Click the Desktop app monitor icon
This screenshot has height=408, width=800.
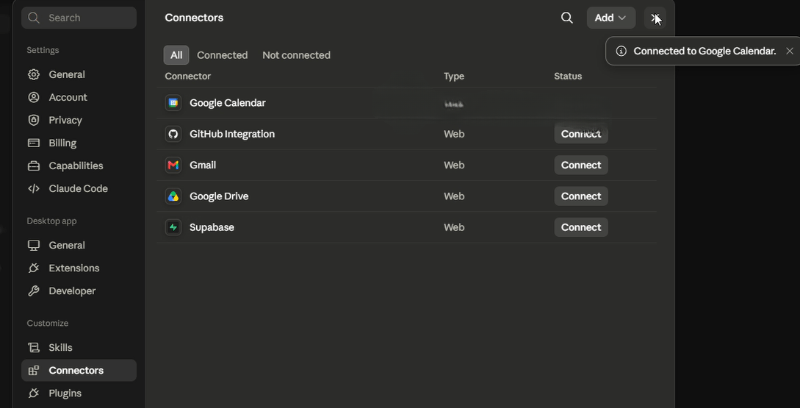[34, 245]
